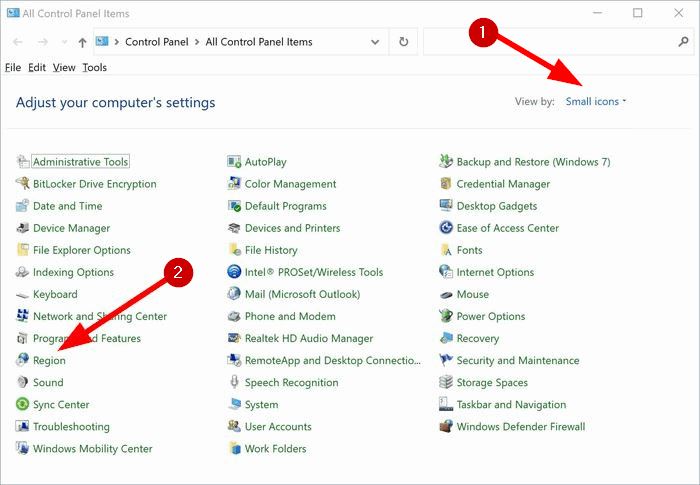The image size is (700, 485).
Task: Click the All Control Panel Items breadcrumb
Action: [259, 42]
